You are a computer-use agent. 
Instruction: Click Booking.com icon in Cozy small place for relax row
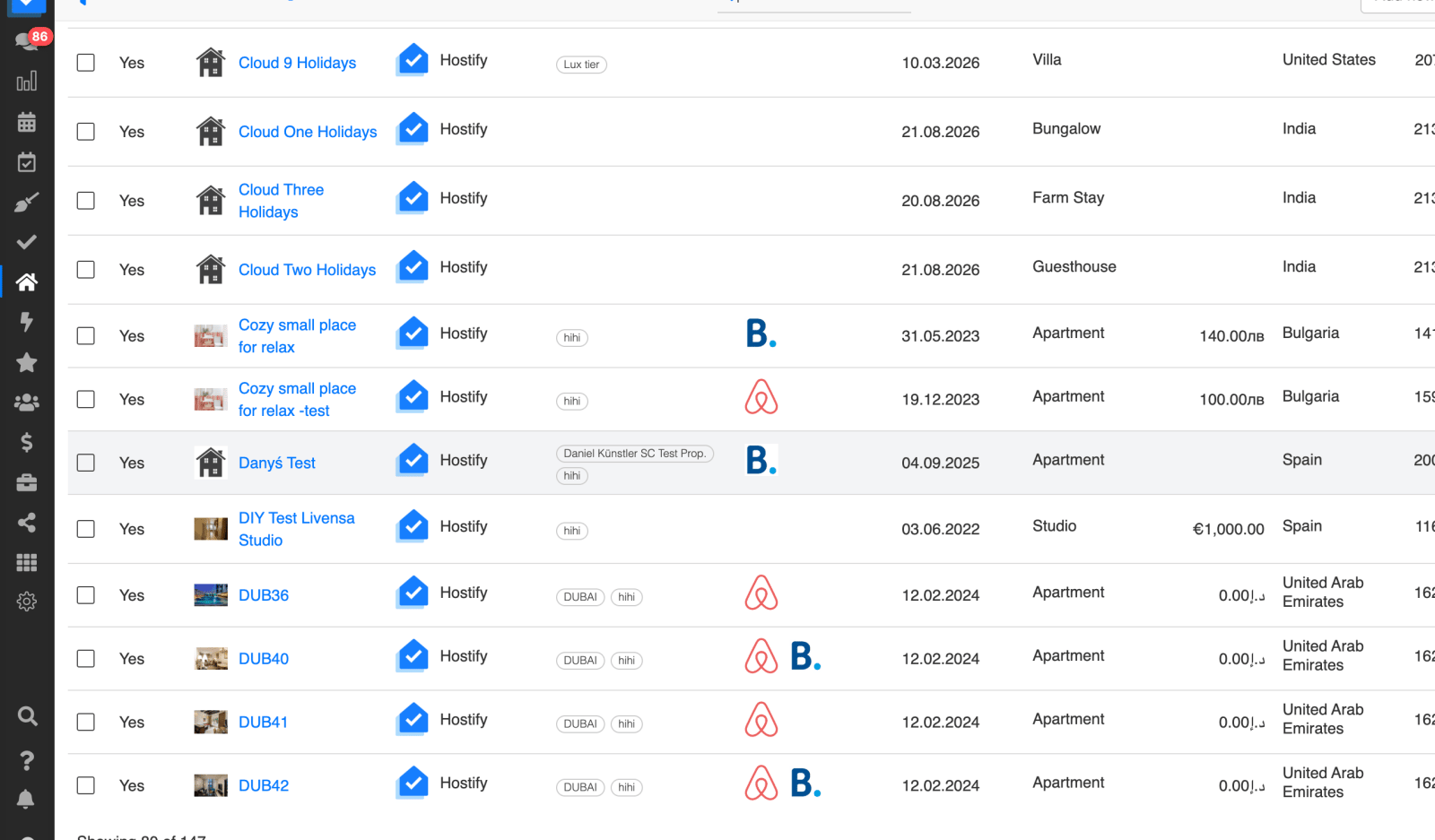pos(761,333)
